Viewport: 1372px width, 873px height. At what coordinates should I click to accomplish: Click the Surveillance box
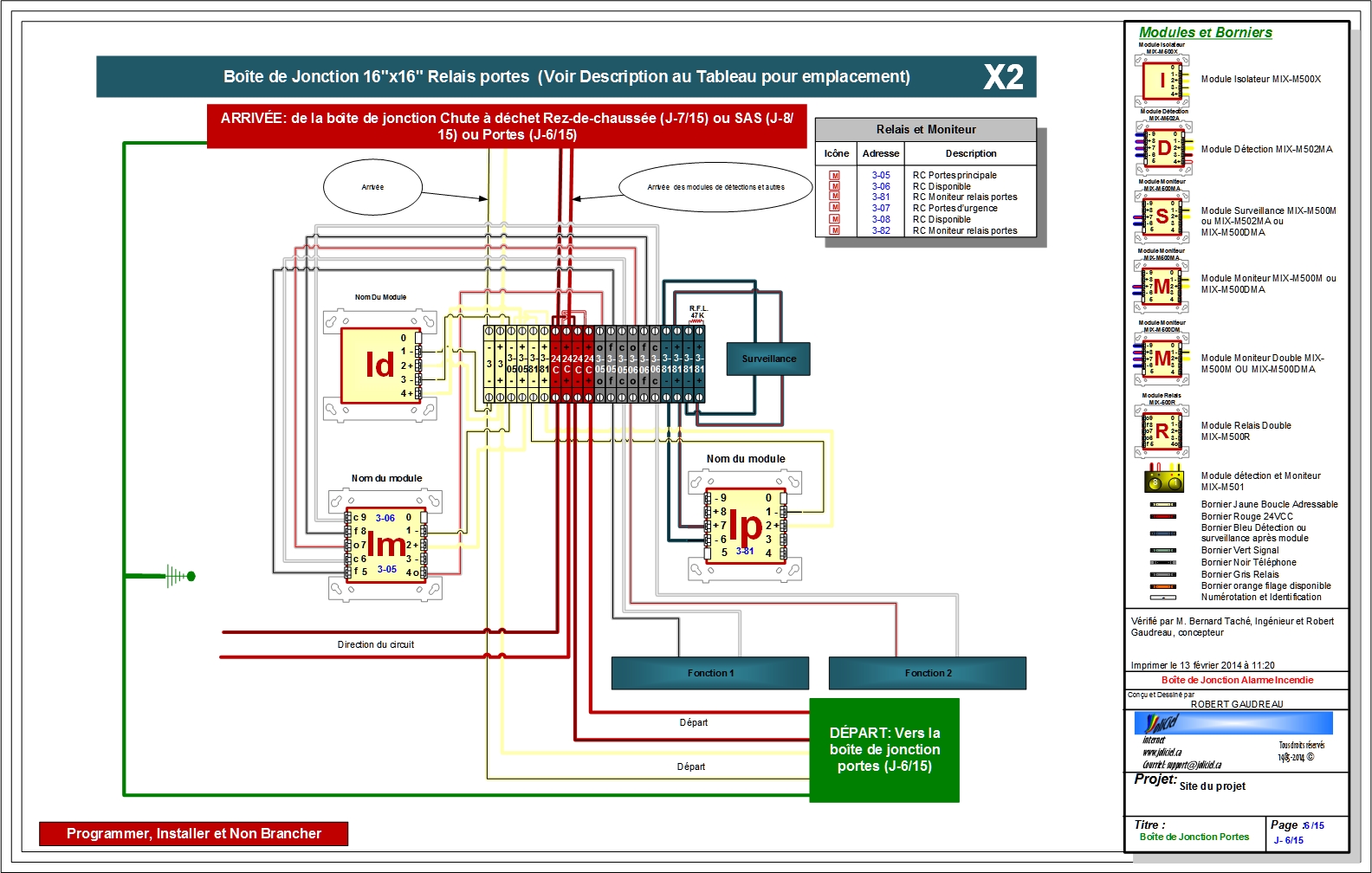(x=768, y=359)
